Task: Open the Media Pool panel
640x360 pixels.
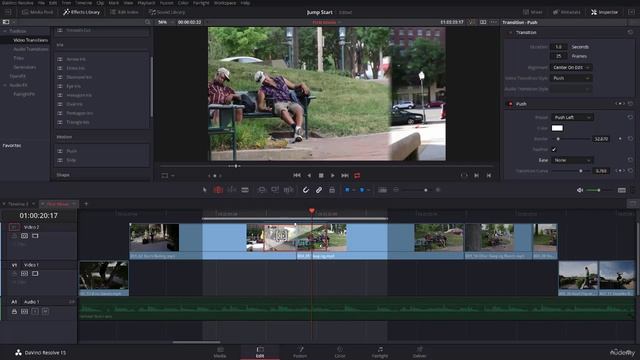Action: [x=37, y=12]
